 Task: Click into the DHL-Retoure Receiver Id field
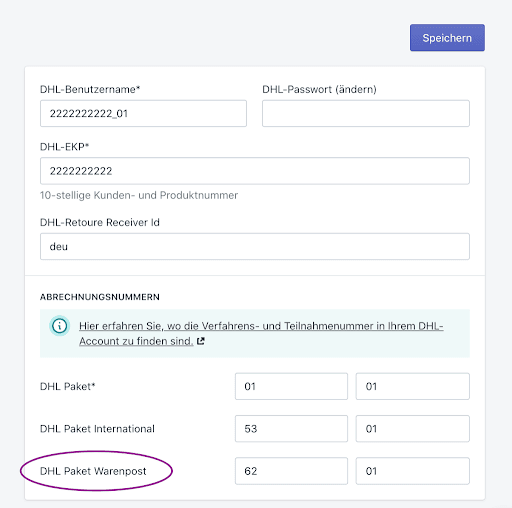pos(255,246)
